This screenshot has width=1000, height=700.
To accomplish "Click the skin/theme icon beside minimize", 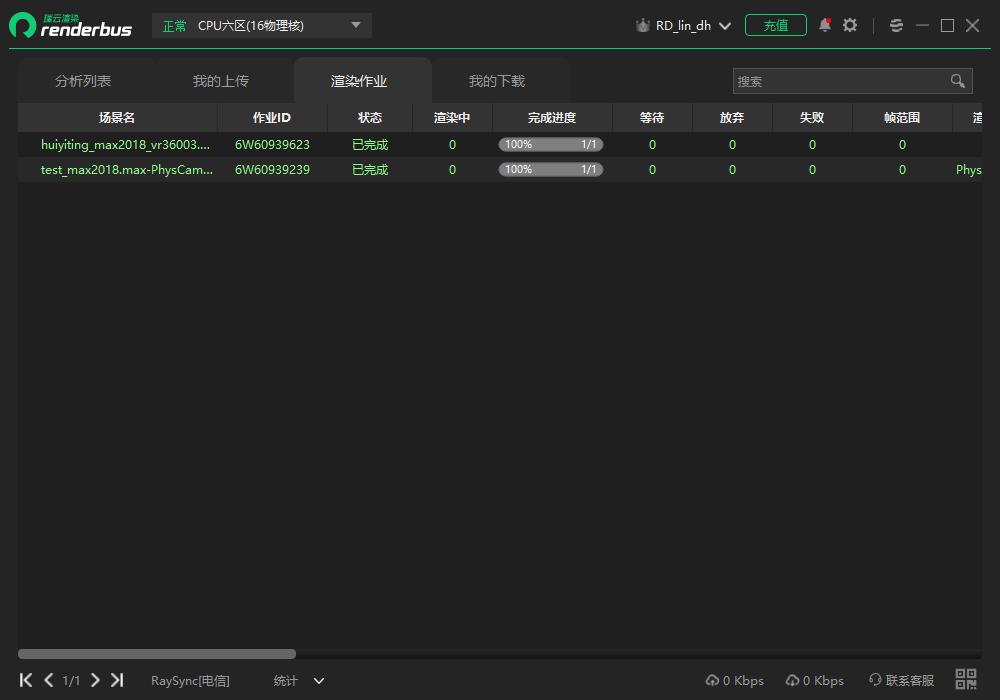I will coord(896,25).
